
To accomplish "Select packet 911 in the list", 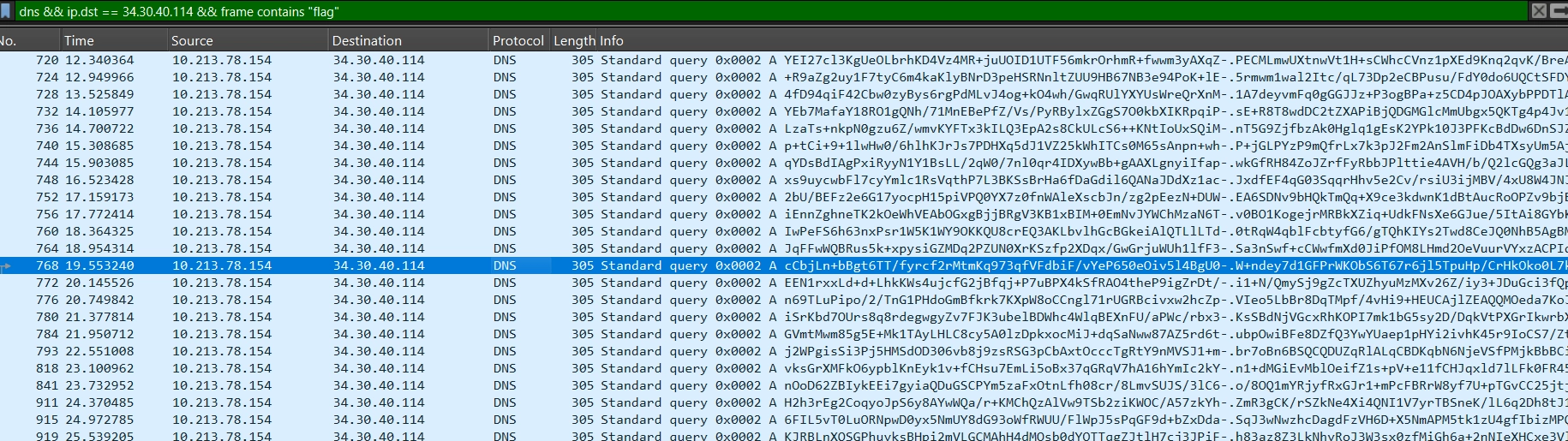I will pyautogui.click(x=784, y=402).
